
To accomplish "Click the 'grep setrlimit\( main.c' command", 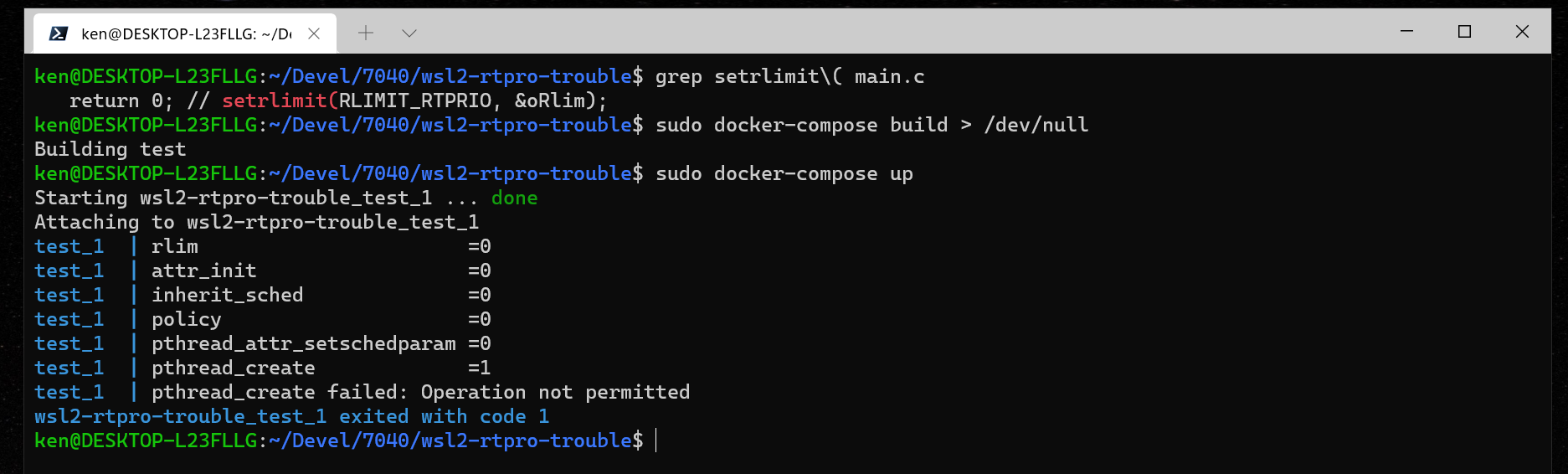I will pyautogui.click(x=789, y=76).
